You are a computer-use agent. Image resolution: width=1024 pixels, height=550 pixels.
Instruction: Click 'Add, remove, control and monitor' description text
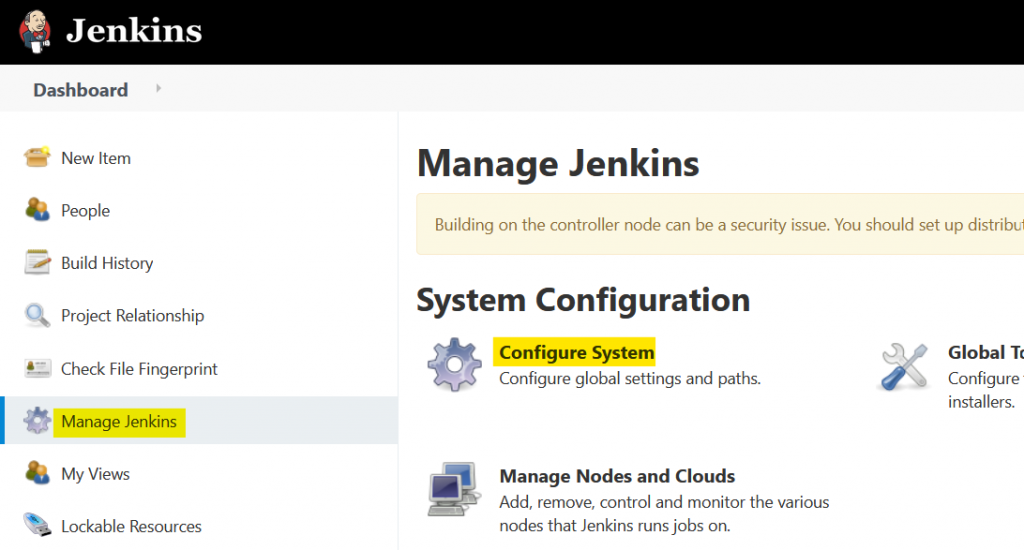pos(664,513)
